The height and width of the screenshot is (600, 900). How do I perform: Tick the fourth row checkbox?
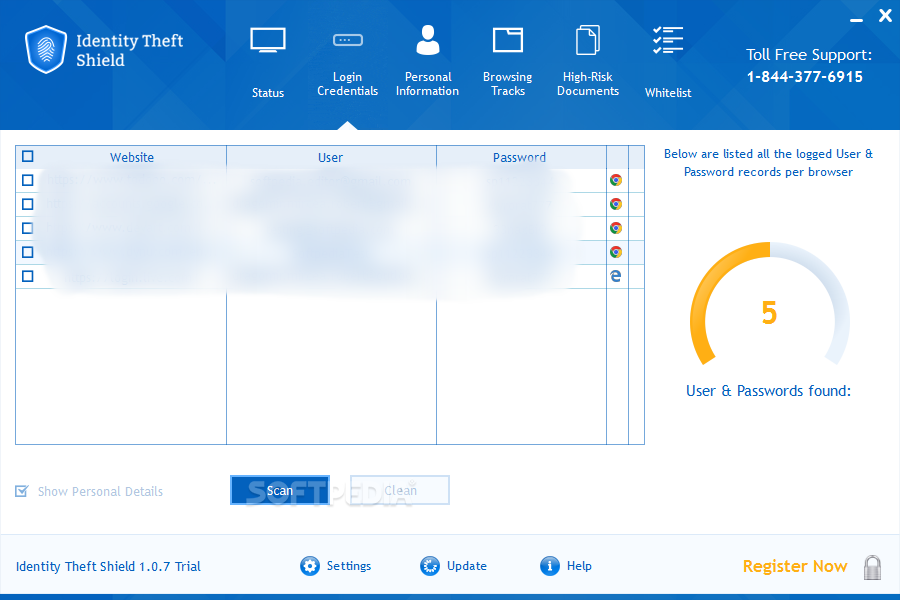[x=28, y=252]
